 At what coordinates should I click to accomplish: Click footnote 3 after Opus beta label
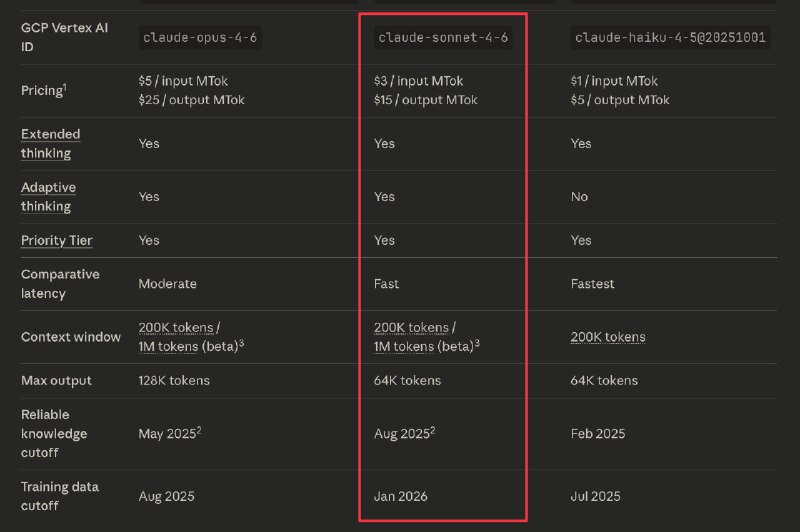(x=241, y=343)
